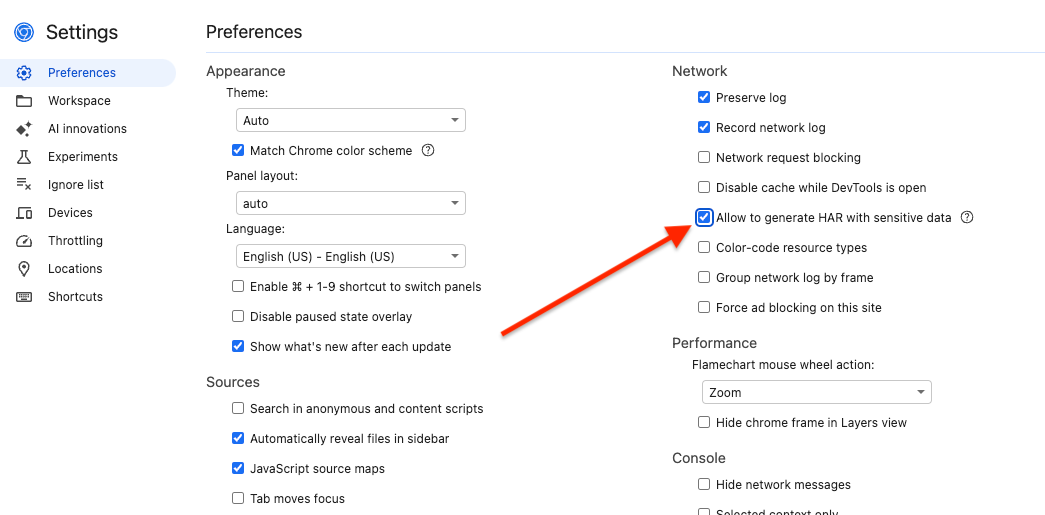Screen dimensions: 1045x515
Task: Expand the Language dropdown English (US)
Action: point(351,257)
